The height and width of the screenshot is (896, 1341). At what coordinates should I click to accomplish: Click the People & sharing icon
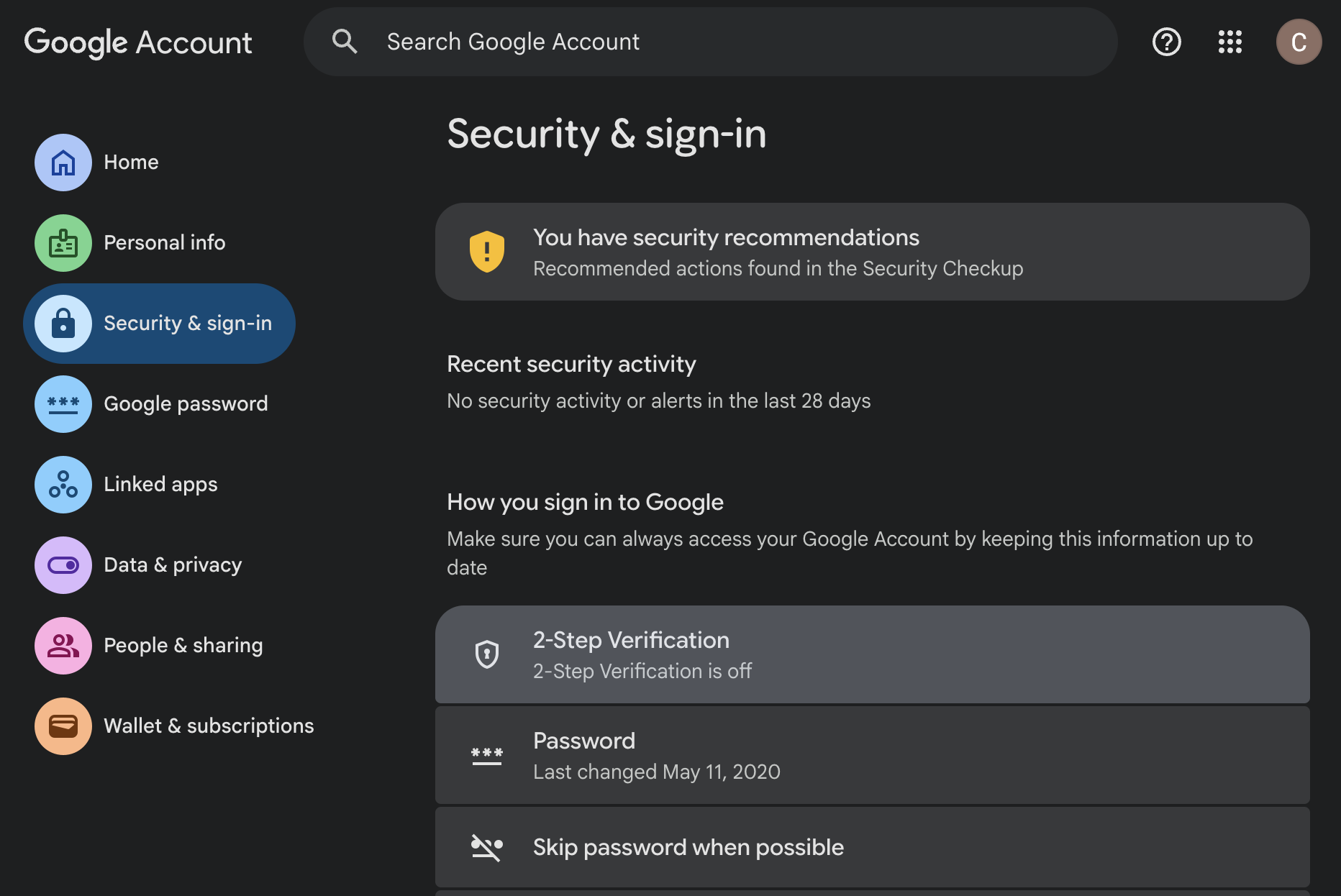pos(63,646)
